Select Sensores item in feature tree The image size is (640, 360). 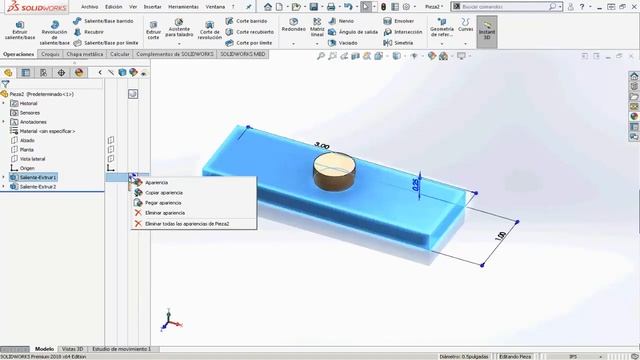(x=25, y=113)
